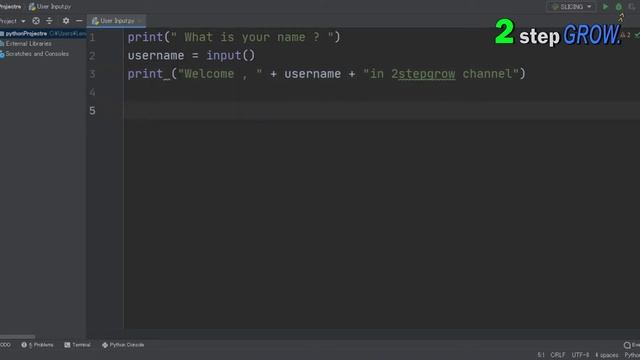Click the expand/collapse all icon in Project panel

coord(49,21)
